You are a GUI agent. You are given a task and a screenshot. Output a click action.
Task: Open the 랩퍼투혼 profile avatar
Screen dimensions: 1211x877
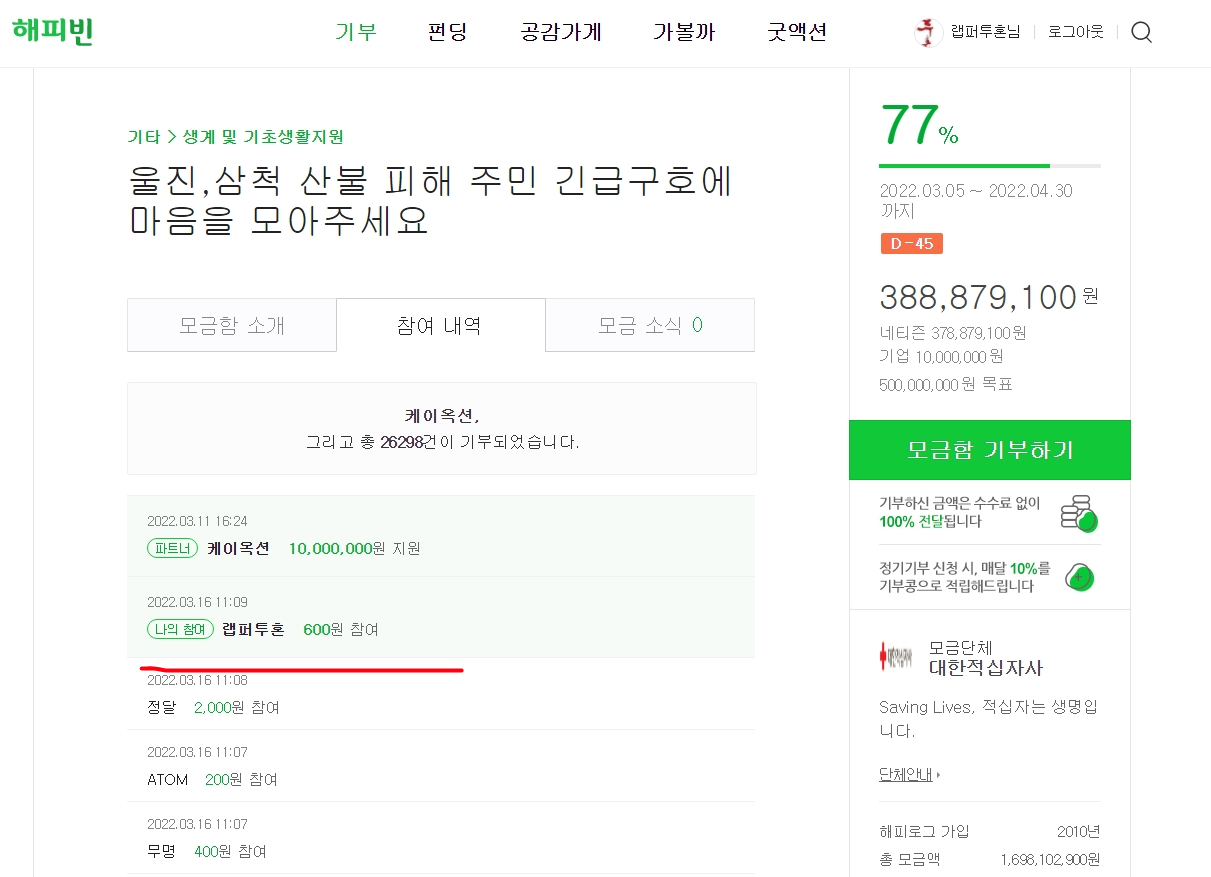(928, 32)
